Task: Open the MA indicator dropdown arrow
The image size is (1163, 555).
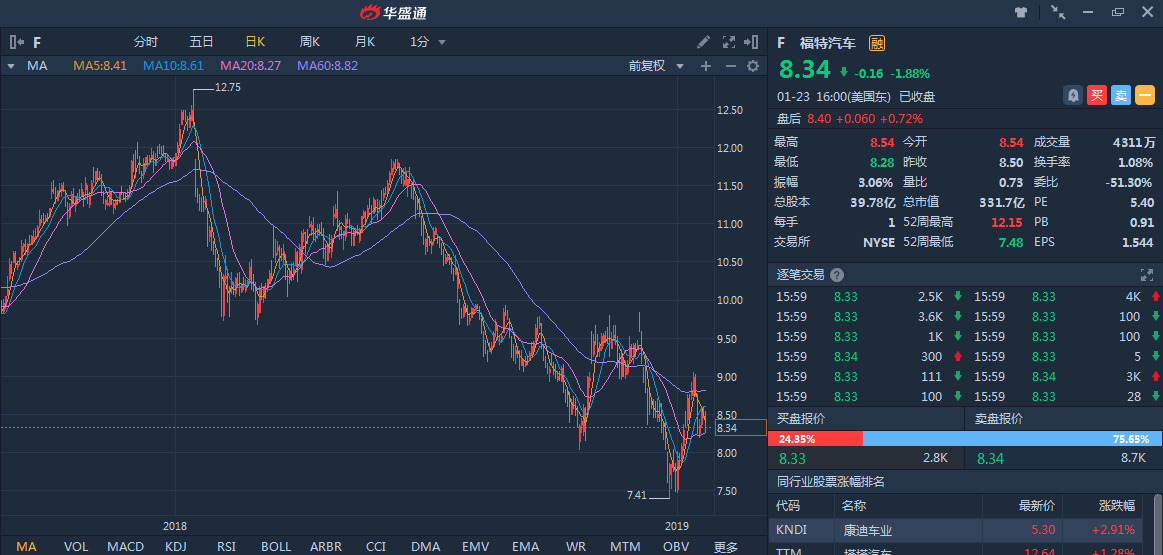Action: (x=11, y=66)
